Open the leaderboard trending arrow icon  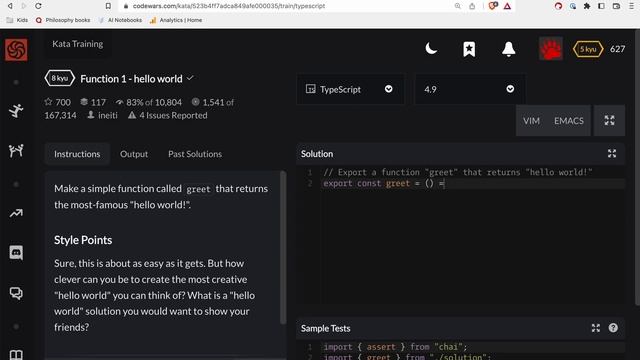16,213
